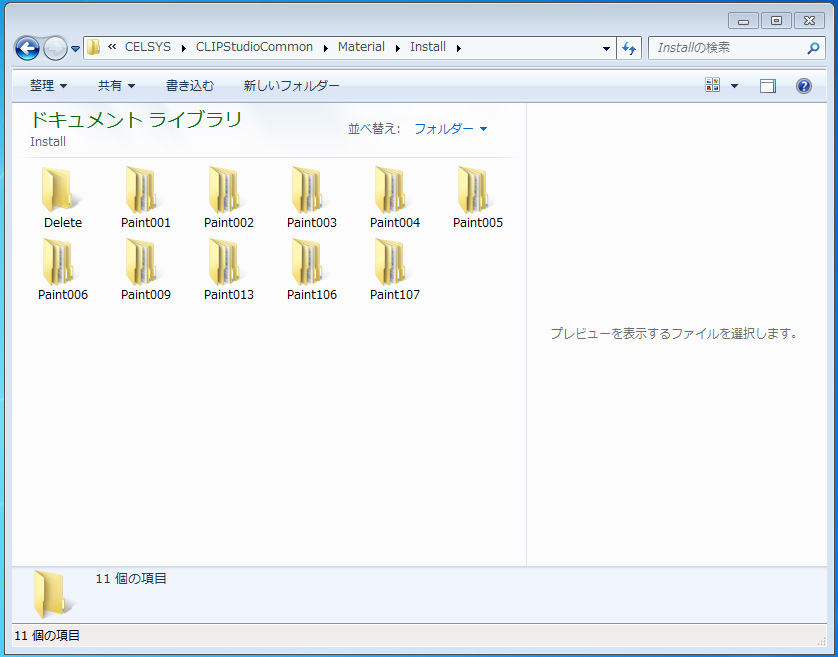The width and height of the screenshot is (838, 657).
Task: Select the Paint107 folder icon
Action: pos(394,262)
